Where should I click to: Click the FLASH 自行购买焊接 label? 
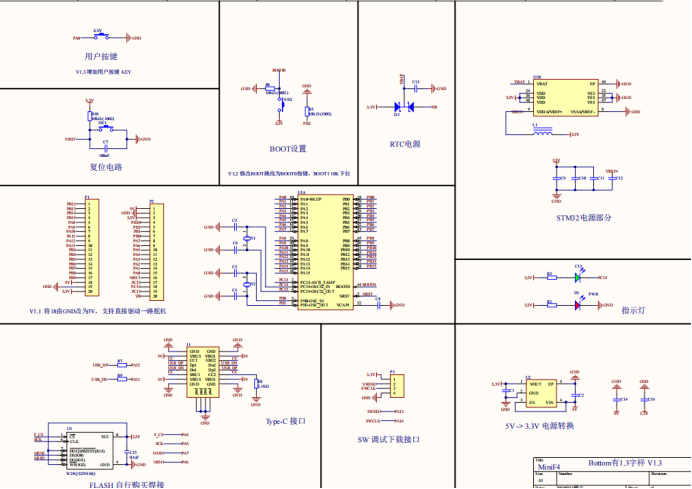point(127,485)
